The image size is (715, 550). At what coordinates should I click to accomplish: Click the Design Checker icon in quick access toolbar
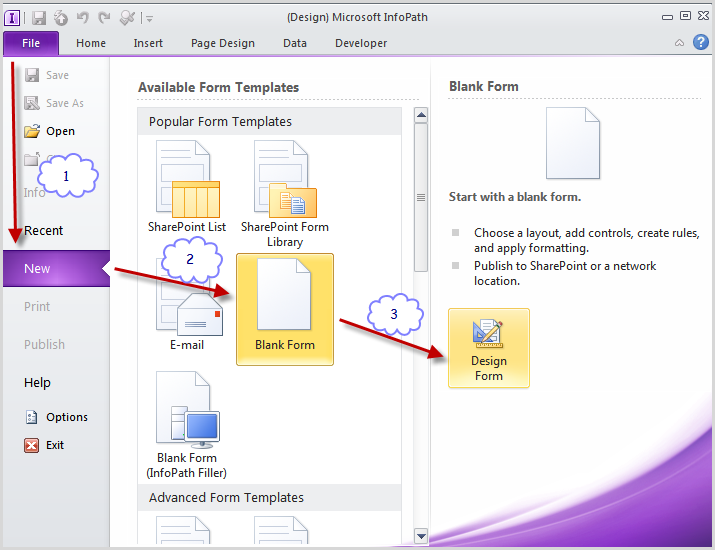[x=127, y=18]
